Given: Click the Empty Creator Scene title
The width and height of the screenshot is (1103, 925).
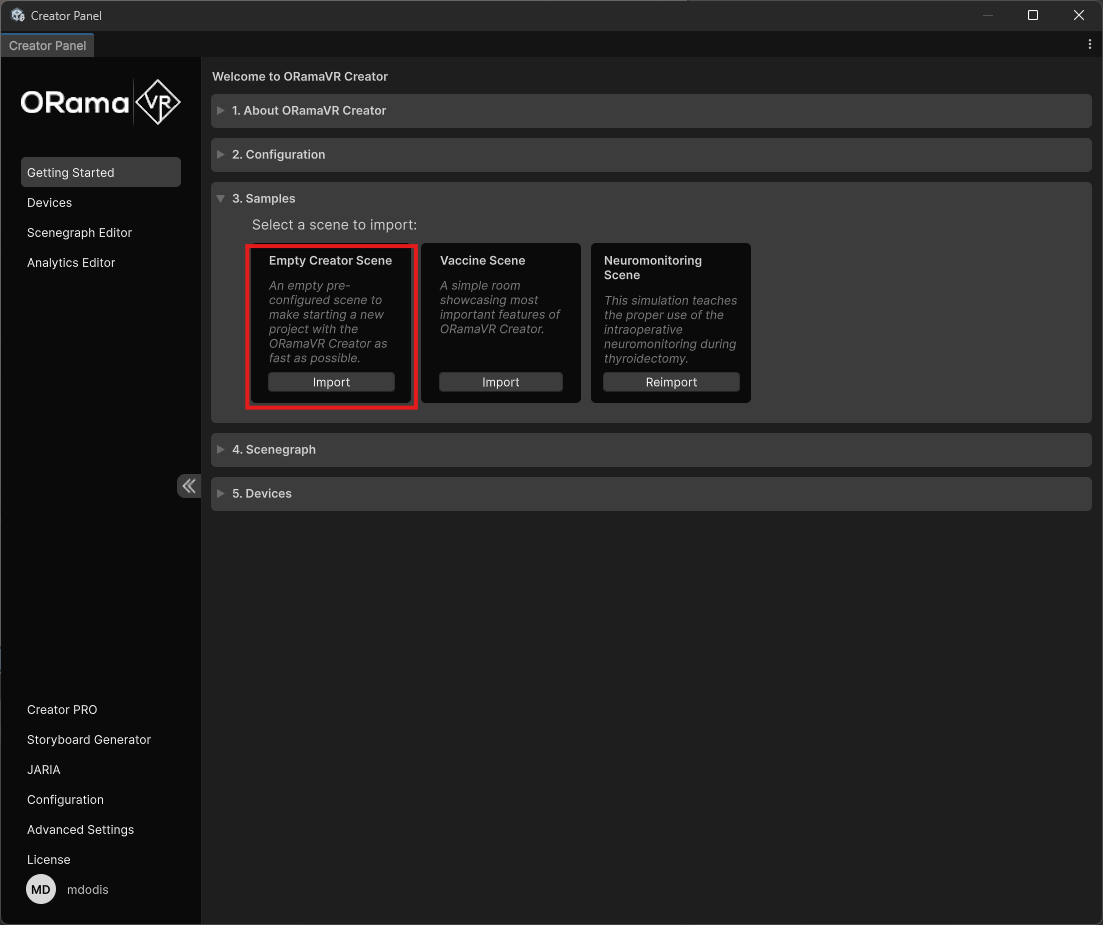Looking at the screenshot, I should [x=330, y=260].
